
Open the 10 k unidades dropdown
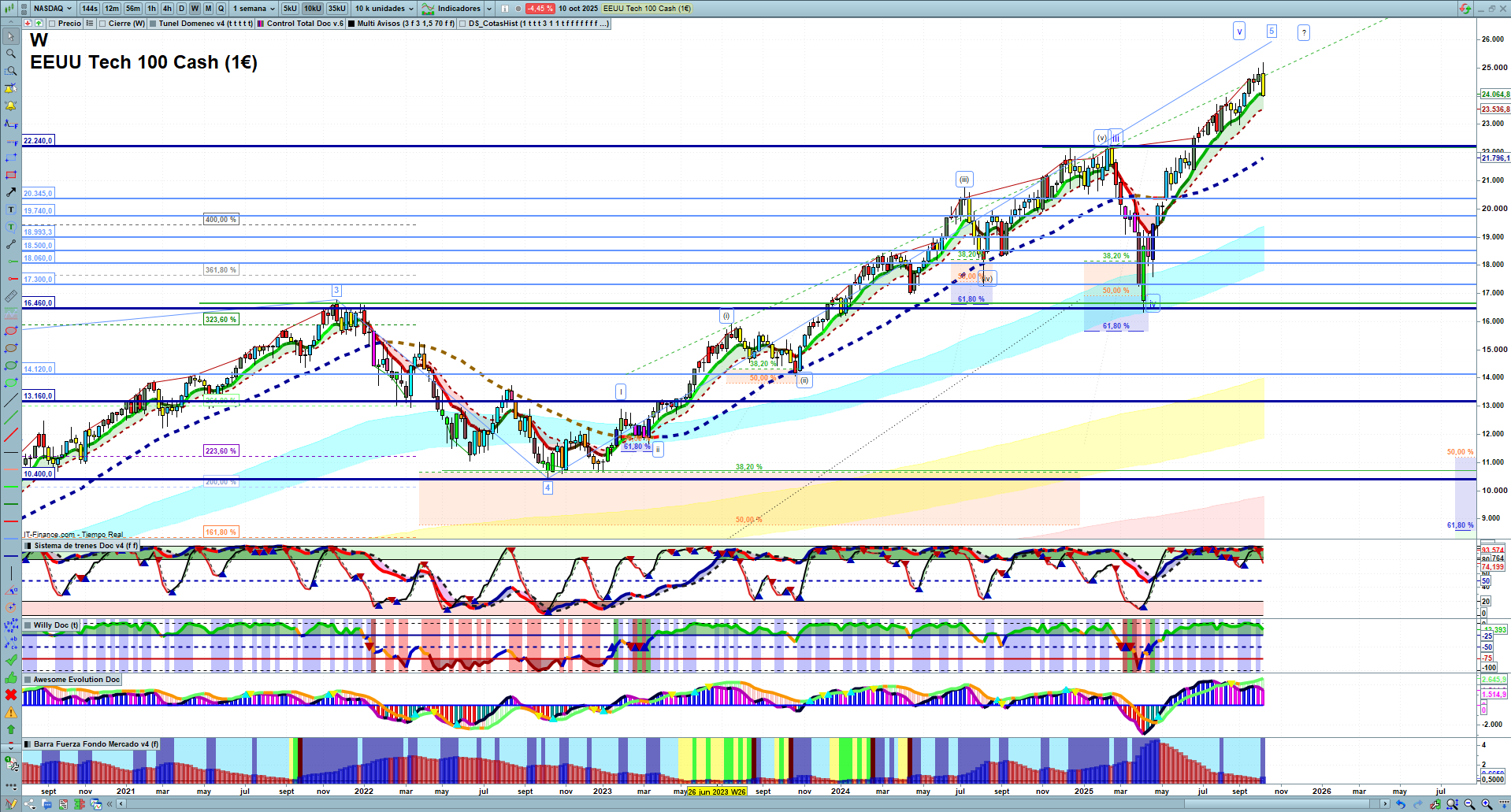(384, 9)
